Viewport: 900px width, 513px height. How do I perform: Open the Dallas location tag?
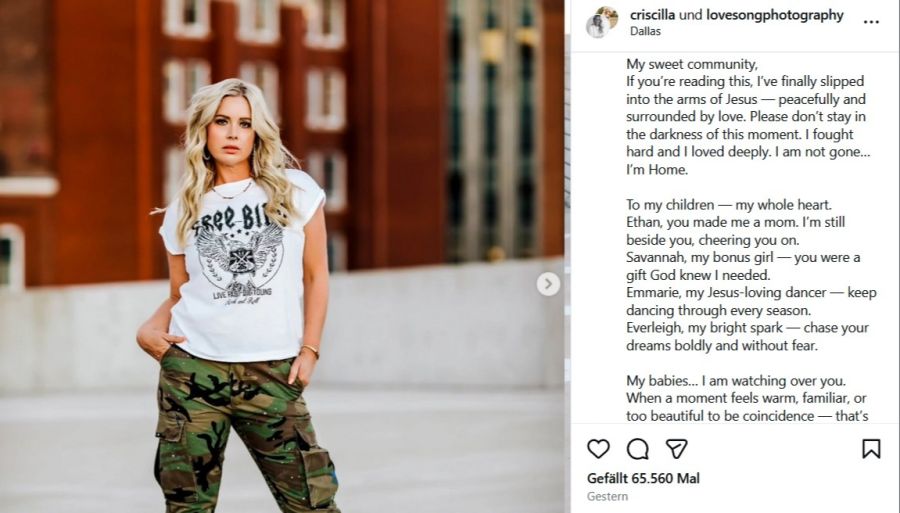645,32
